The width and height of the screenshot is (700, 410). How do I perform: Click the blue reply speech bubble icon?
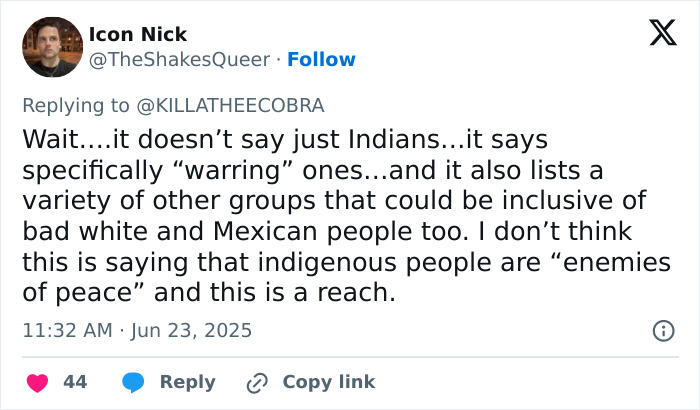tap(135, 382)
